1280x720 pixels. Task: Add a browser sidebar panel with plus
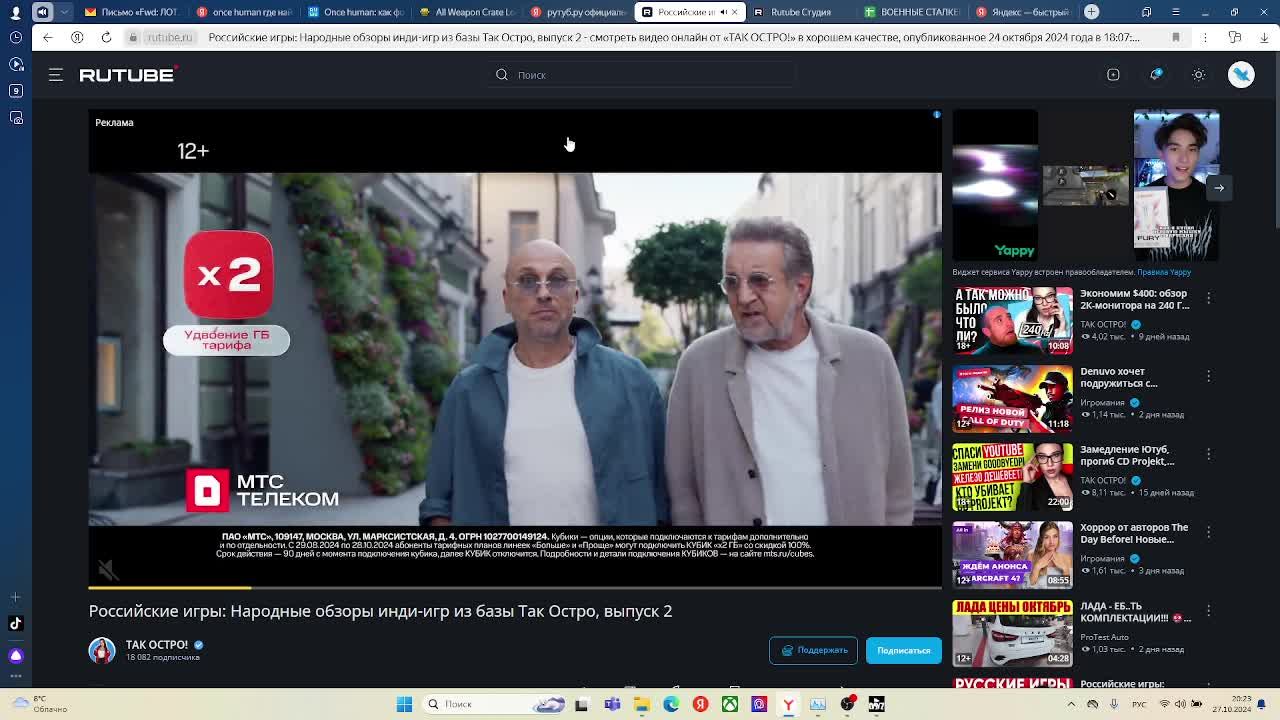[x=15, y=596]
